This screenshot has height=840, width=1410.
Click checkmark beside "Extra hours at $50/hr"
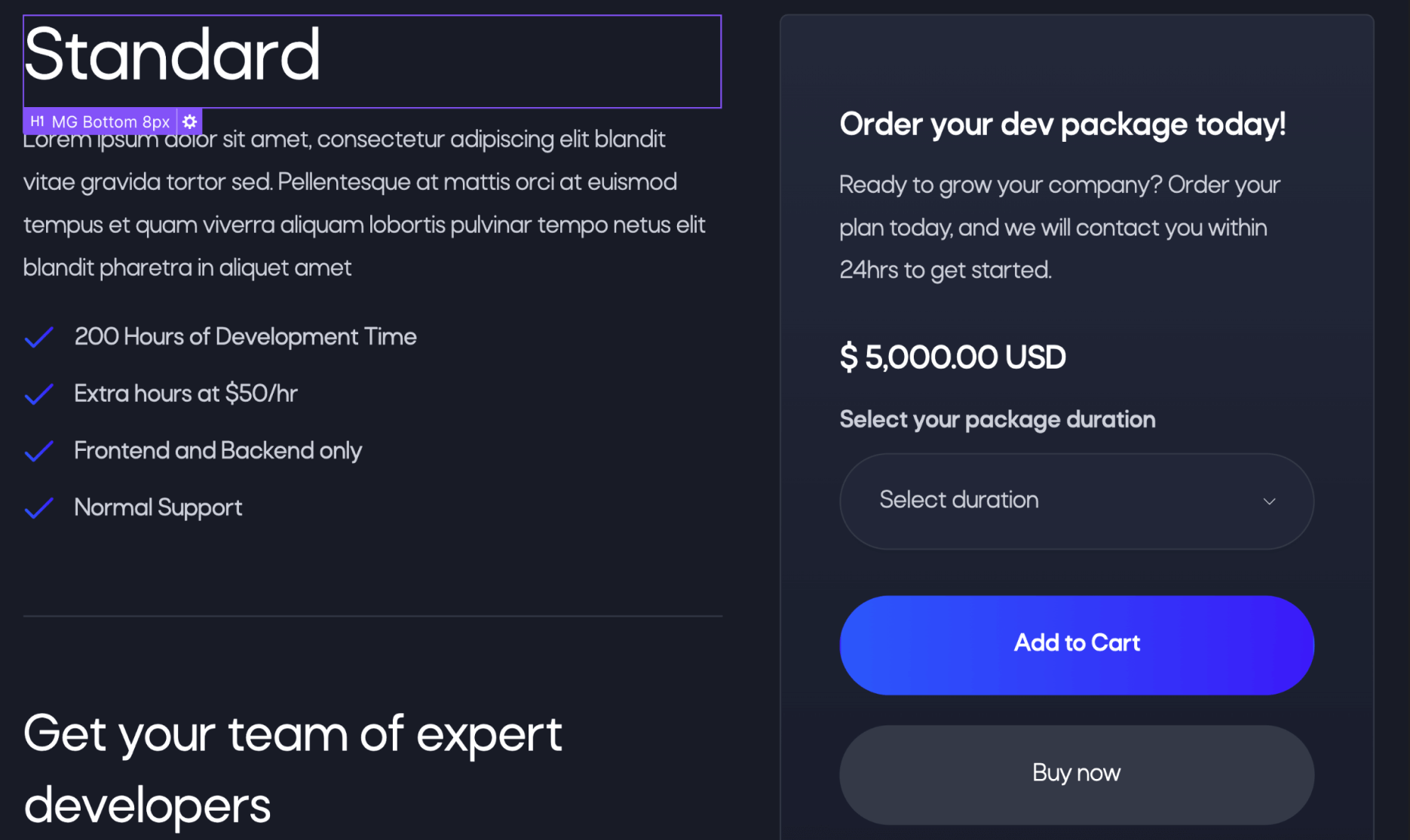(39, 394)
